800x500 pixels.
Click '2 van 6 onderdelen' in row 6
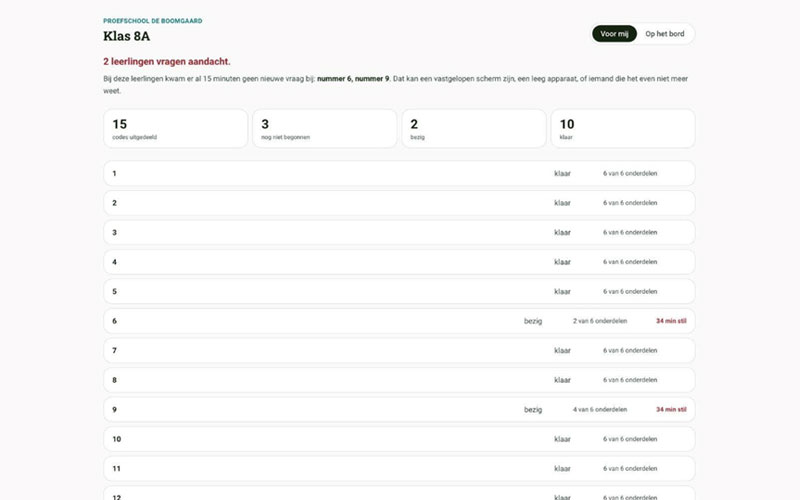click(x=600, y=321)
